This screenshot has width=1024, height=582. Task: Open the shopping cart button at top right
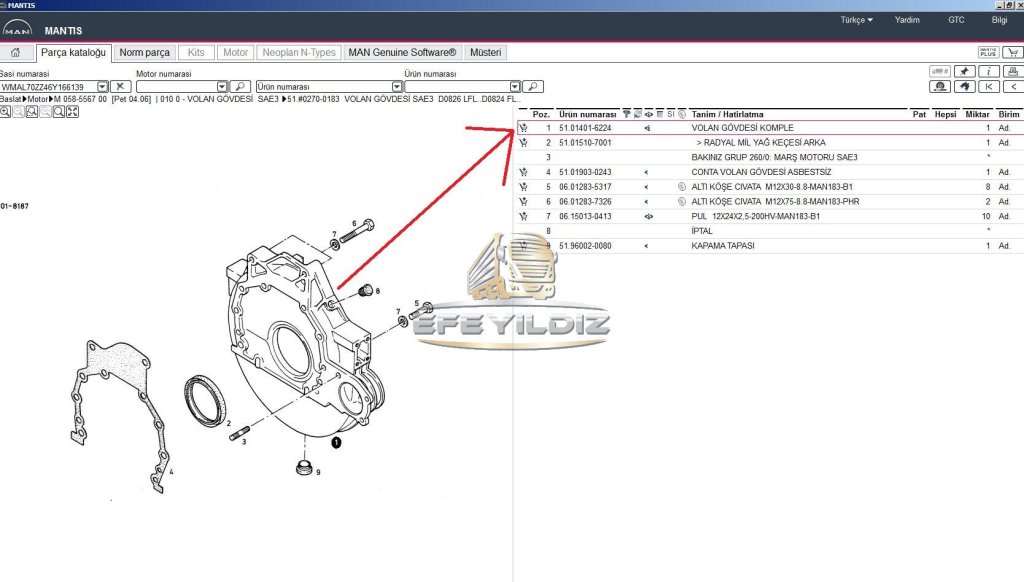(1013, 52)
